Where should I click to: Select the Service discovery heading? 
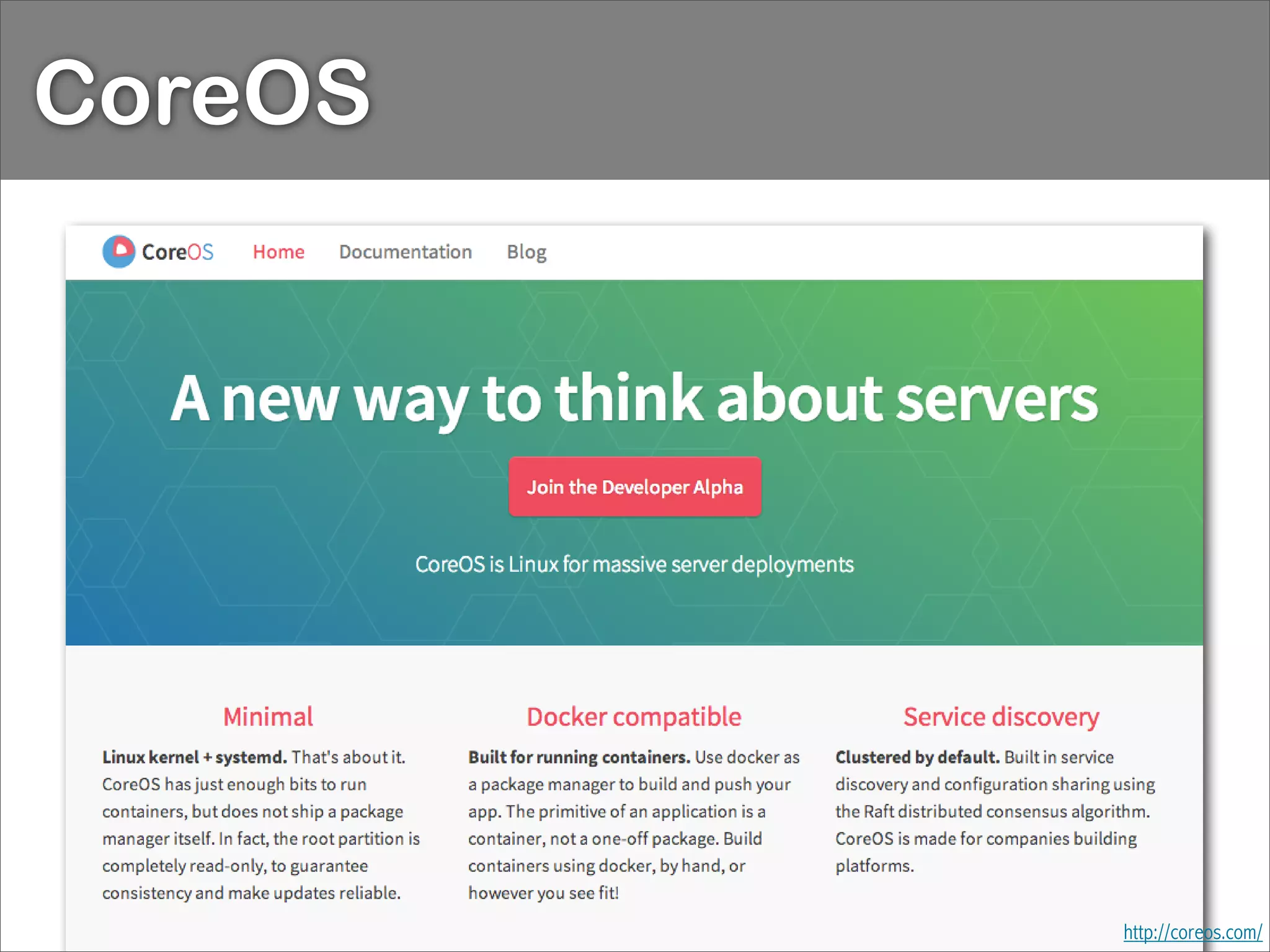pyautogui.click(x=1001, y=717)
